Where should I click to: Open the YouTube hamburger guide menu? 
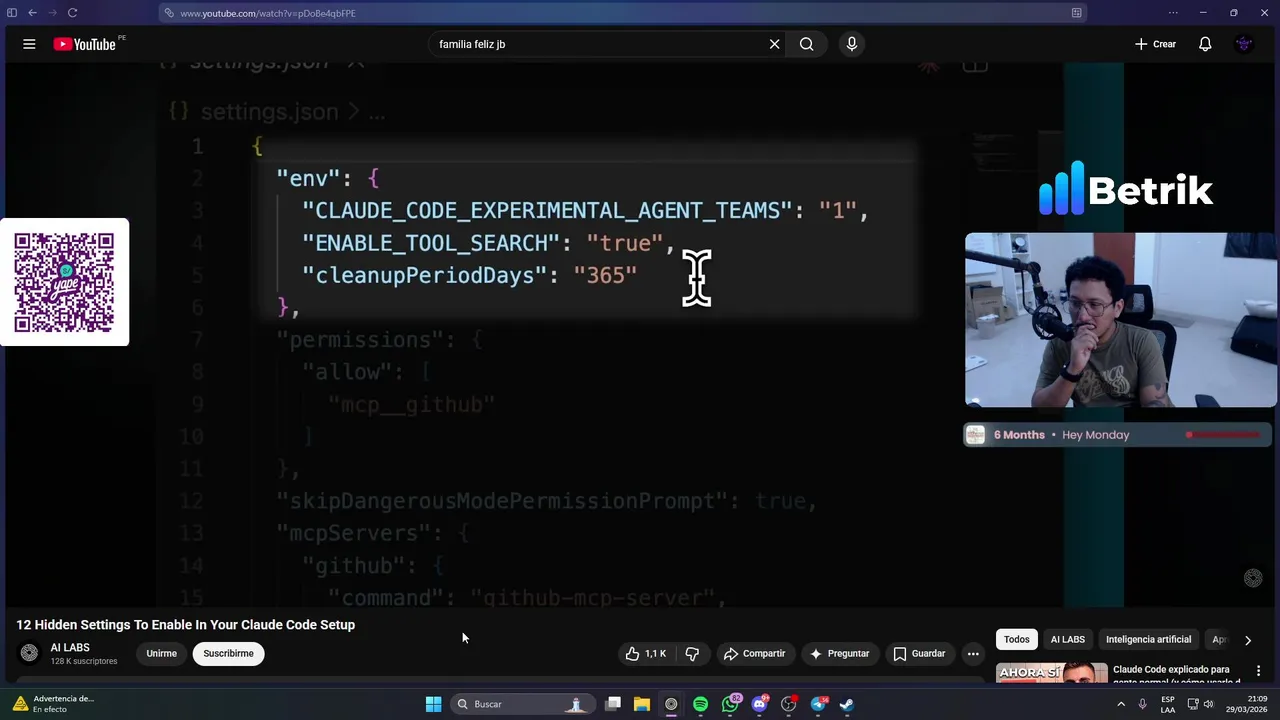29,44
